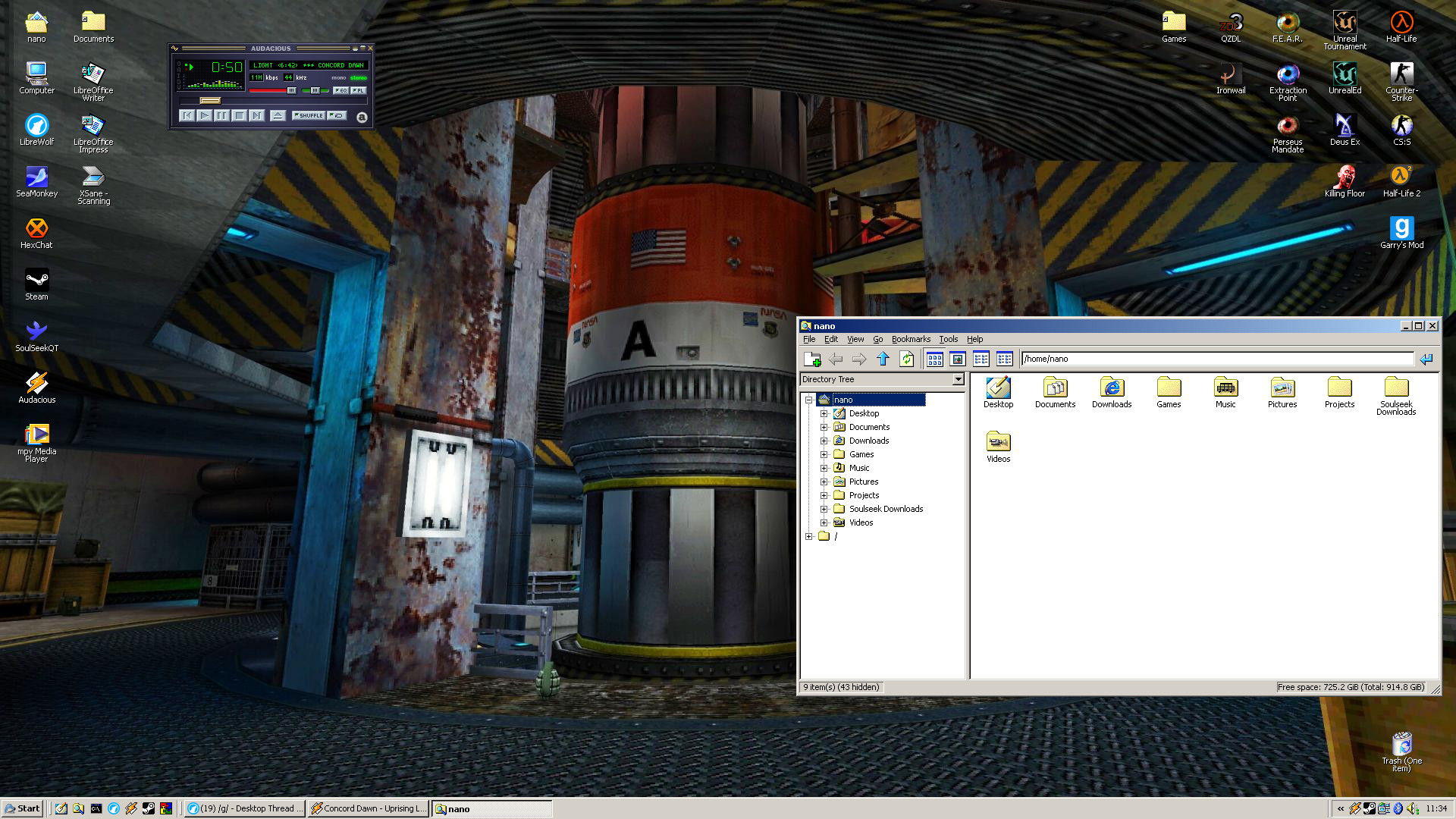Open the Trash desktop icon

pos(1401,752)
